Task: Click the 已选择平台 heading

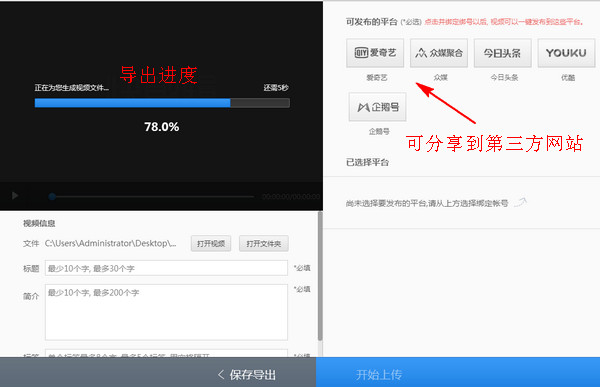Action: (x=367, y=162)
